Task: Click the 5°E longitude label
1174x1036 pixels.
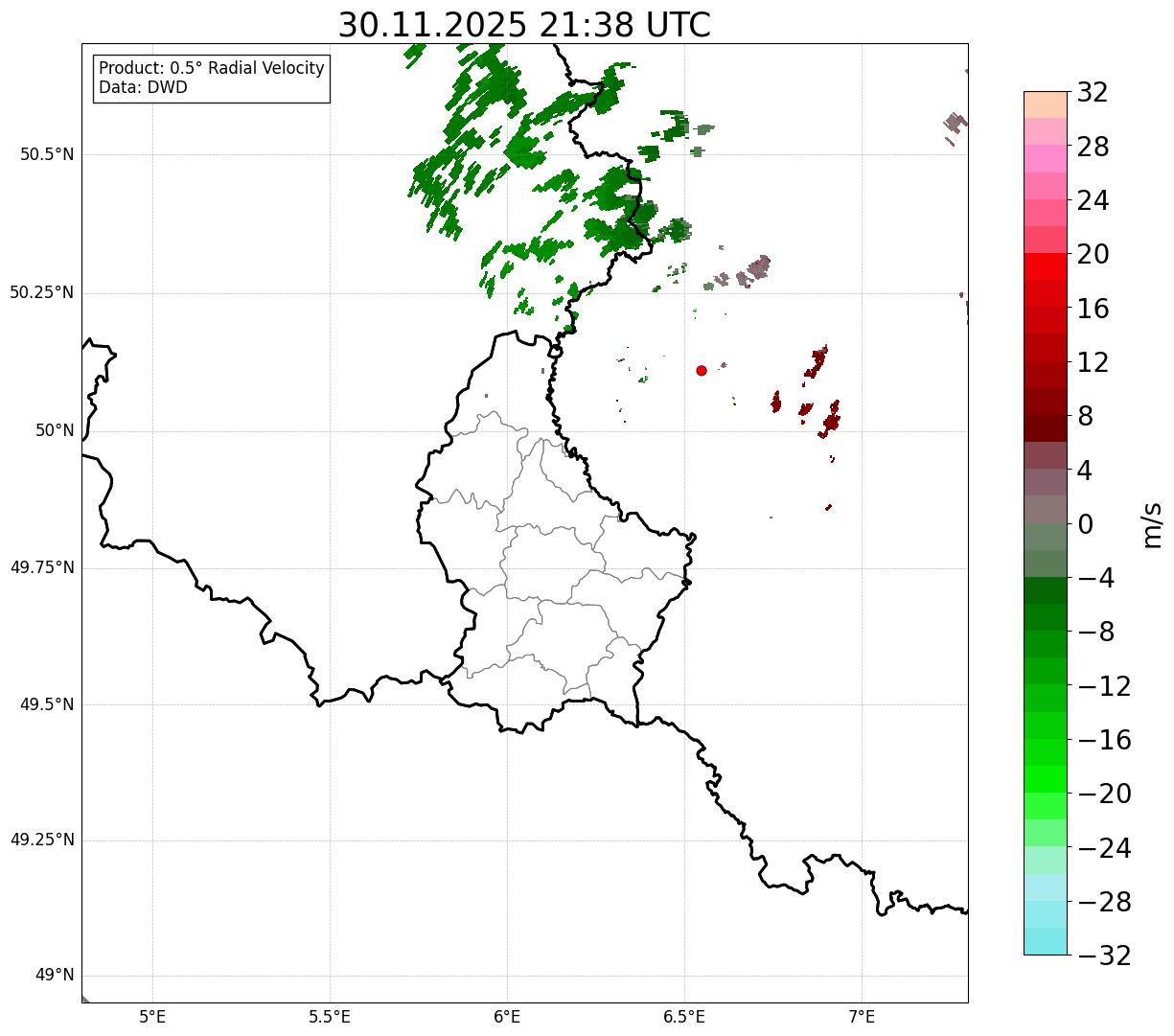Action: (152, 1016)
